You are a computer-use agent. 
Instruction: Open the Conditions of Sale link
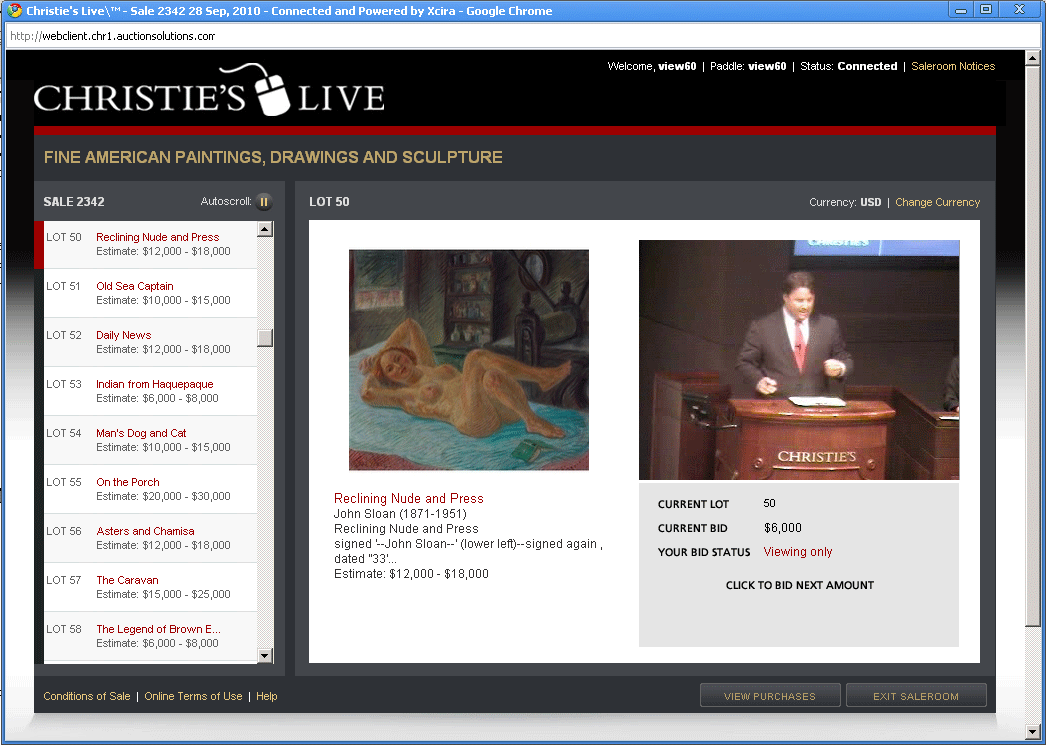[x=87, y=696]
